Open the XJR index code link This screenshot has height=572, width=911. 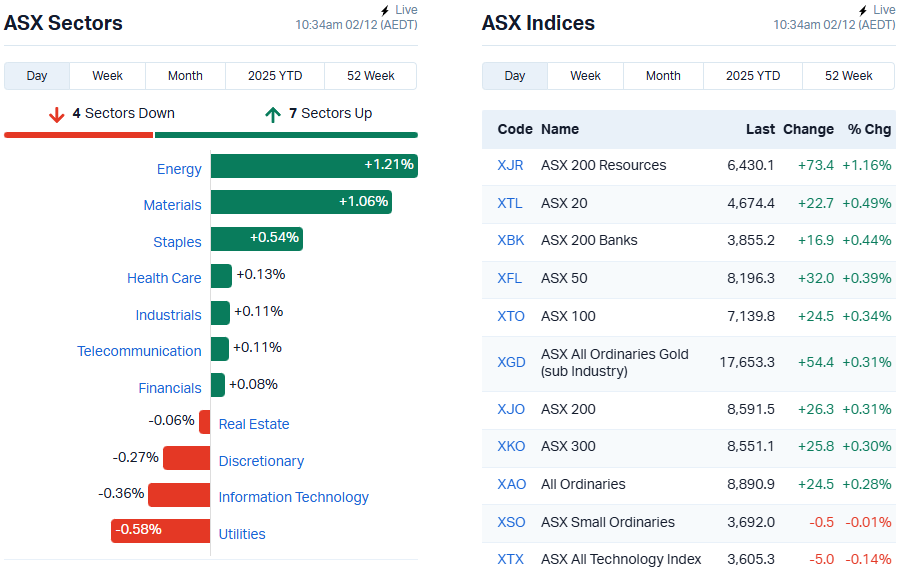coord(510,166)
